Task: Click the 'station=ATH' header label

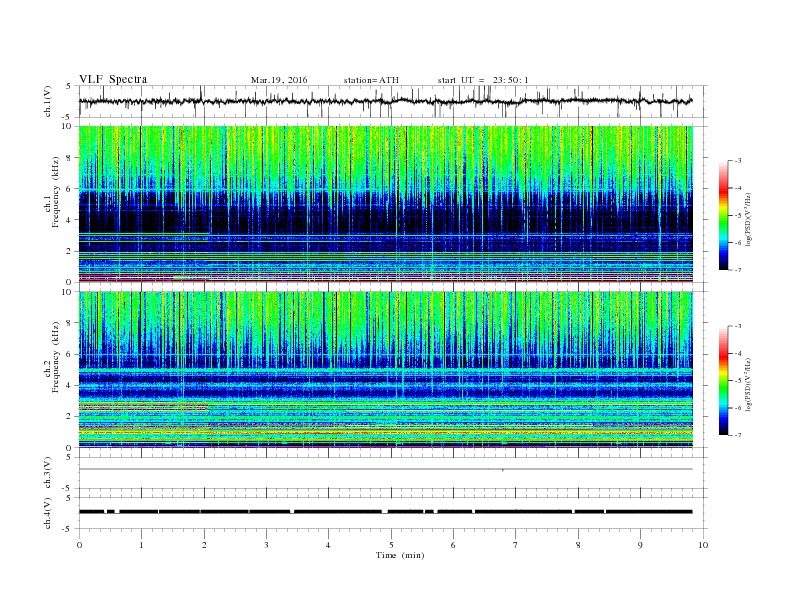Action: [x=371, y=80]
